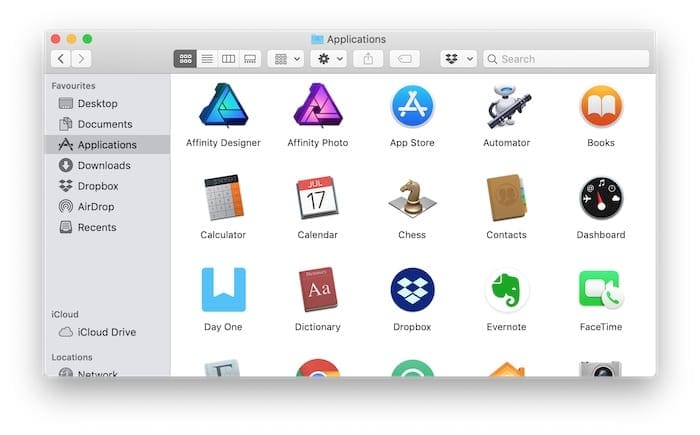Open the Contacts app icon
700x435 pixels.
507,197
